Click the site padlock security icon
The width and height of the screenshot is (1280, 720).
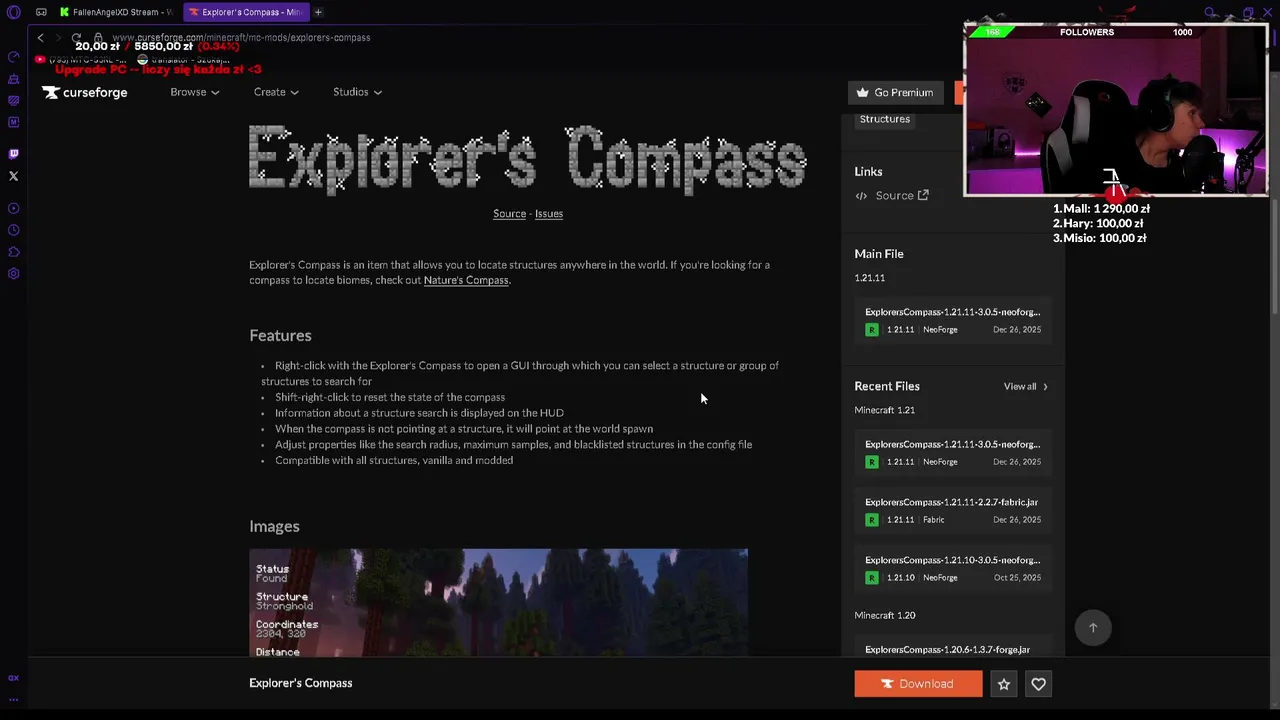tap(98, 38)
